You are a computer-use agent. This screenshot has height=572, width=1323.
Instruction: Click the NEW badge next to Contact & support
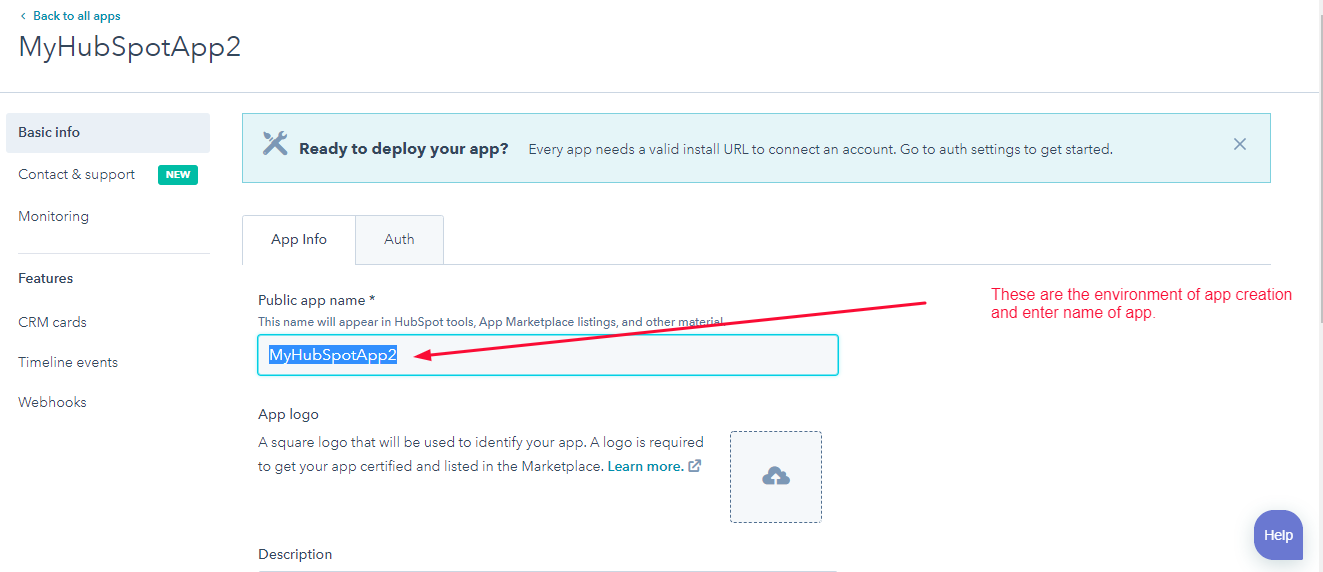click(x=178, y=174)
